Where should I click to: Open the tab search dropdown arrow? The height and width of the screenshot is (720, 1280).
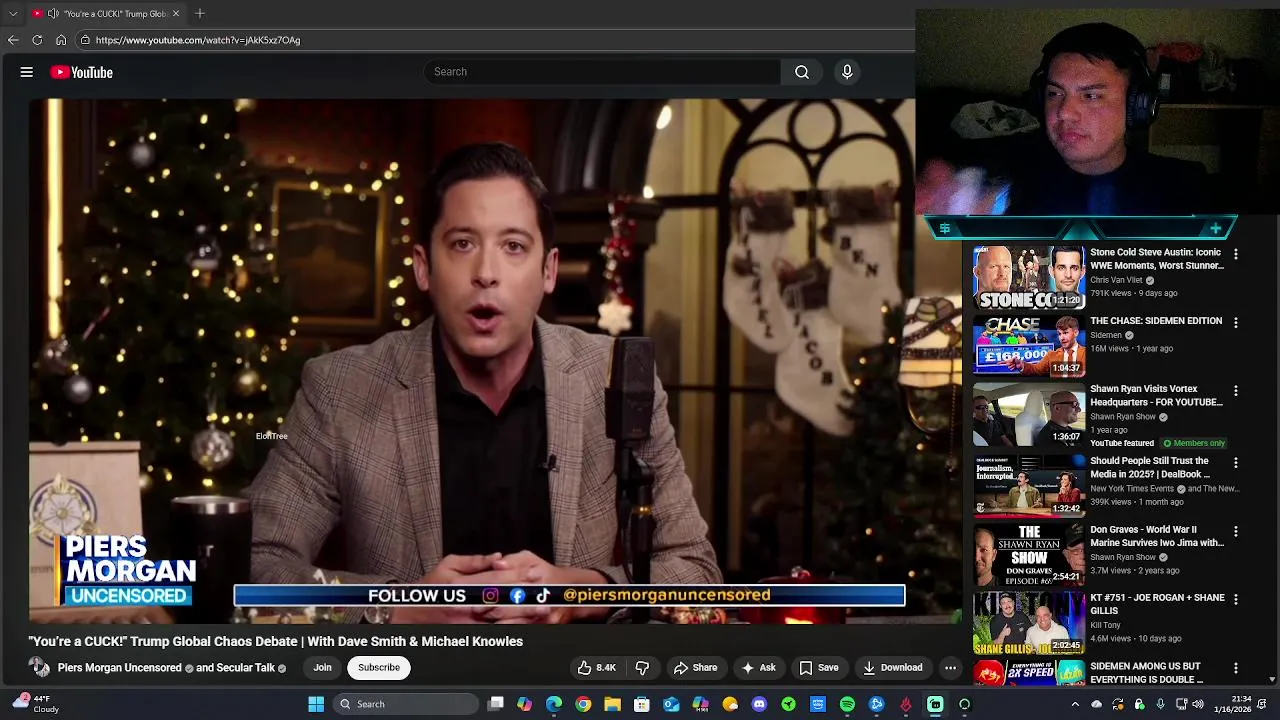pyautogui.click(x=13, y=14)
